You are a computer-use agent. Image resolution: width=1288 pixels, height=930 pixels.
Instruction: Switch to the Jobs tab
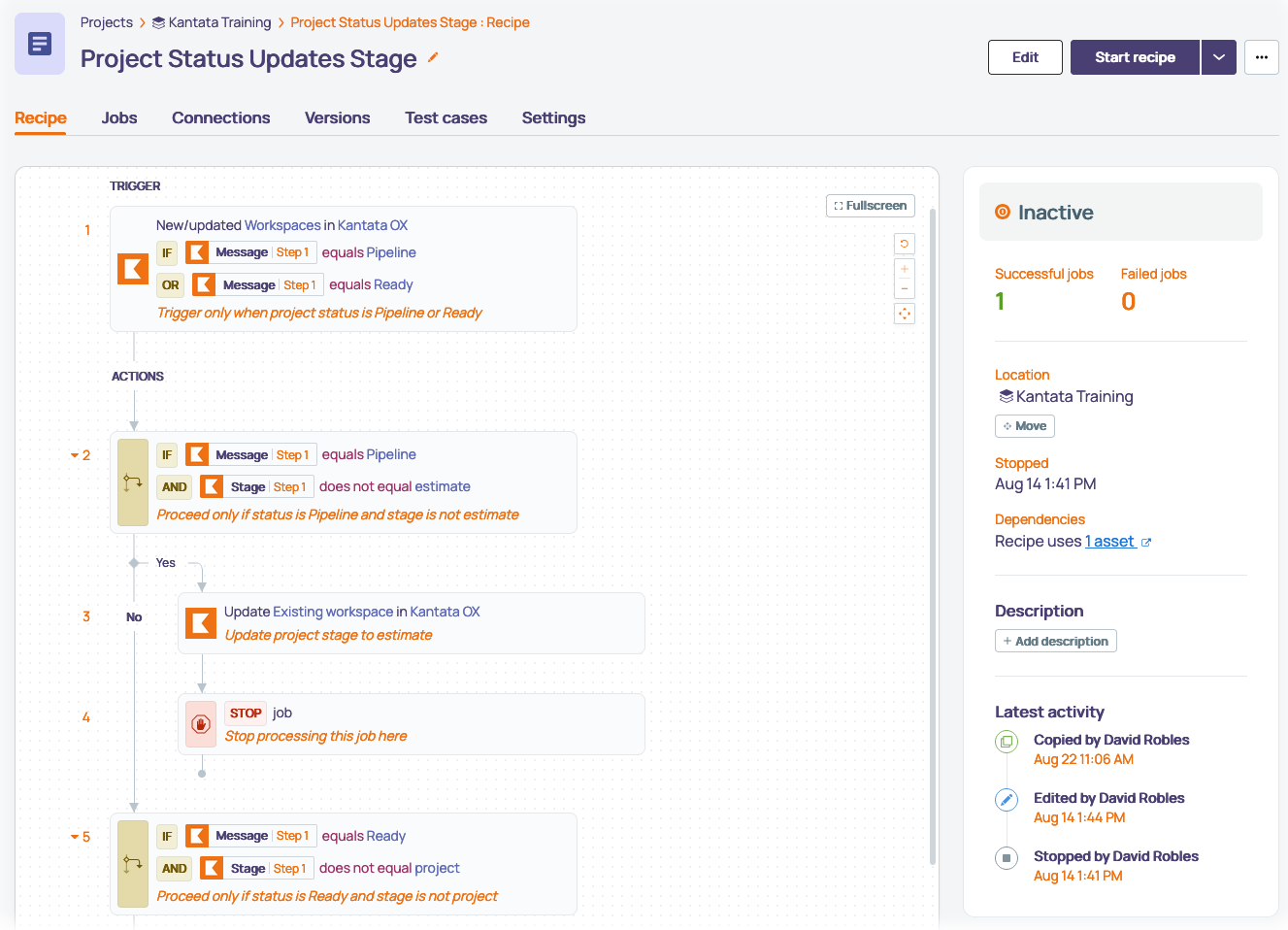click(119, 117)
